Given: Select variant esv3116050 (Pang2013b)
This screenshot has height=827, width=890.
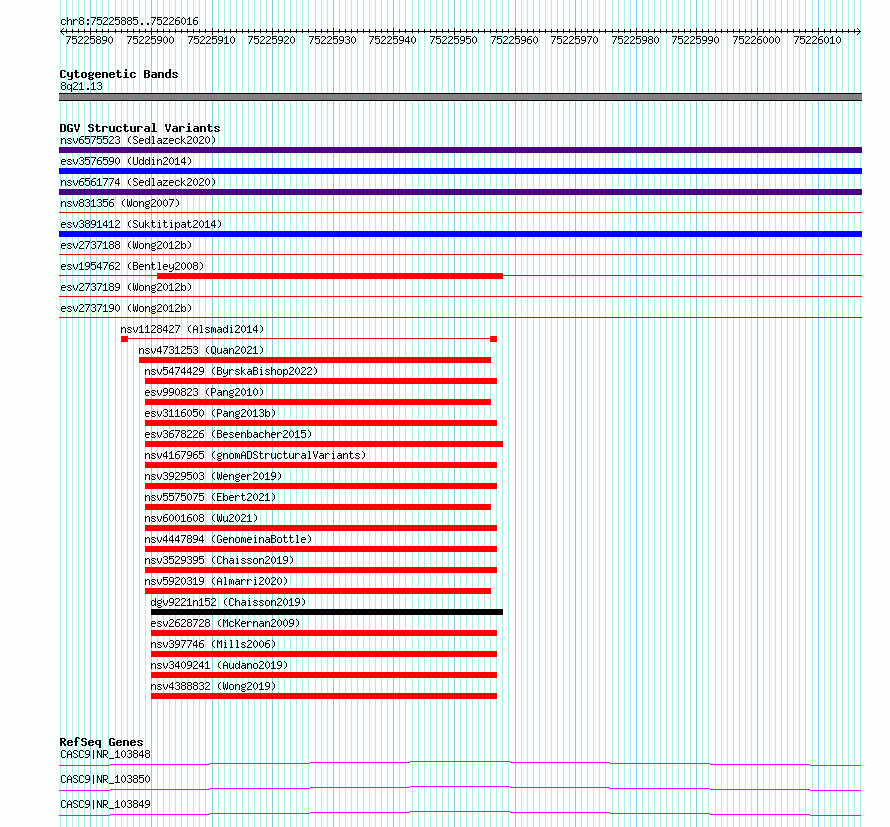Looking at the screenshot, I should point(210,413).
